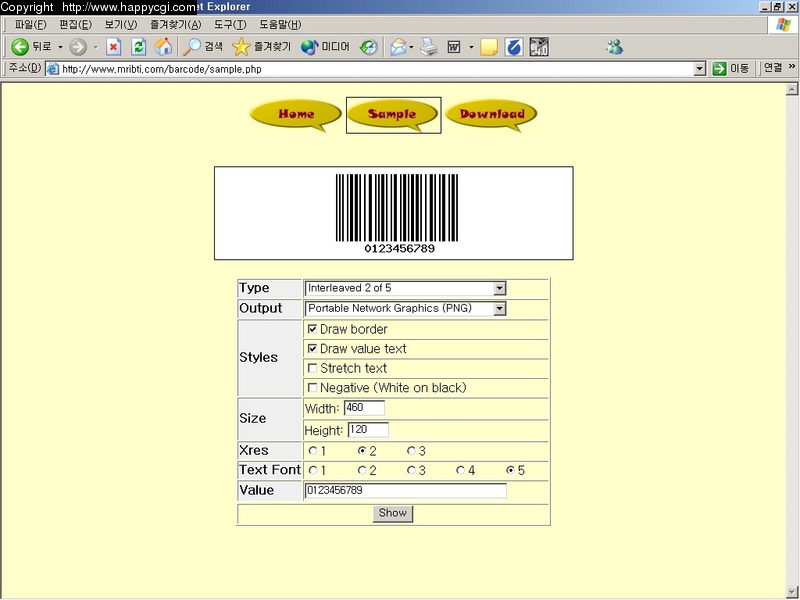The height and width of the screenshot is (600, 800).
Task: Open the Back history dropdown arrow
Action: (x=60, y=47)
